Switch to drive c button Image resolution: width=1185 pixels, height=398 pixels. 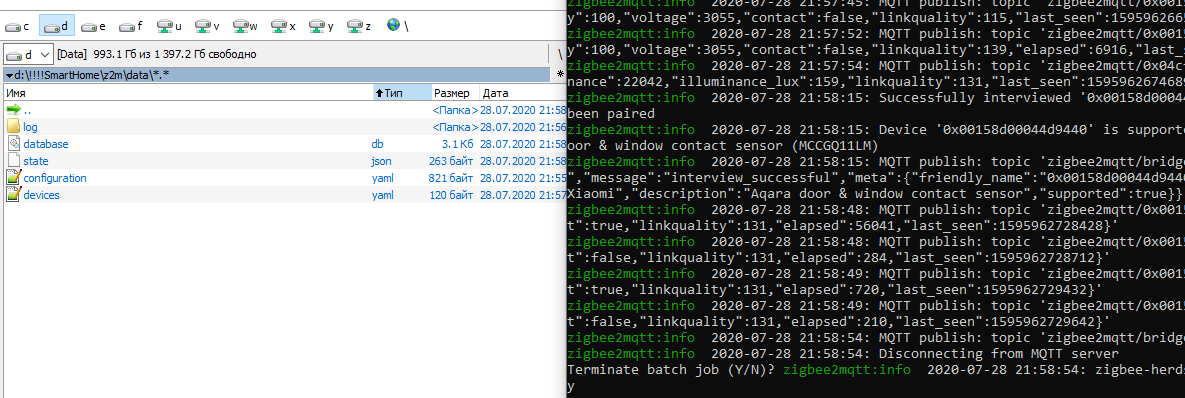pos(17,26)
